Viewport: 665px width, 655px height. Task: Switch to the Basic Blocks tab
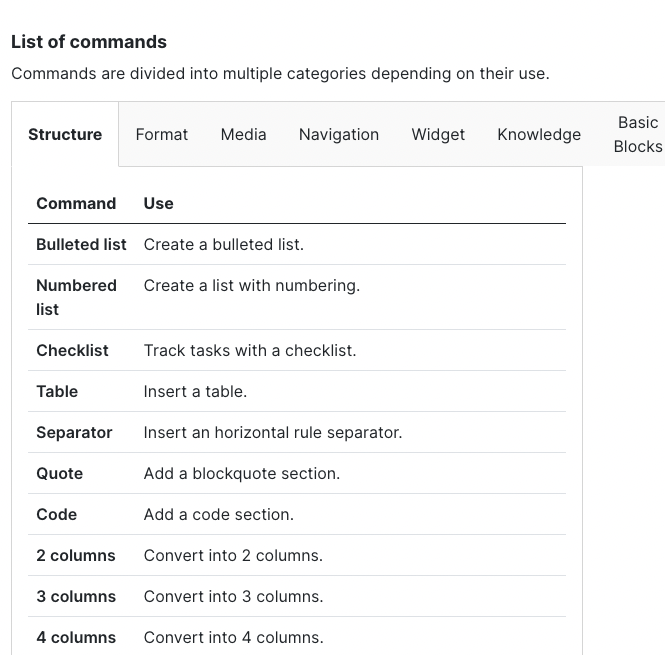[x=637, y=134]
